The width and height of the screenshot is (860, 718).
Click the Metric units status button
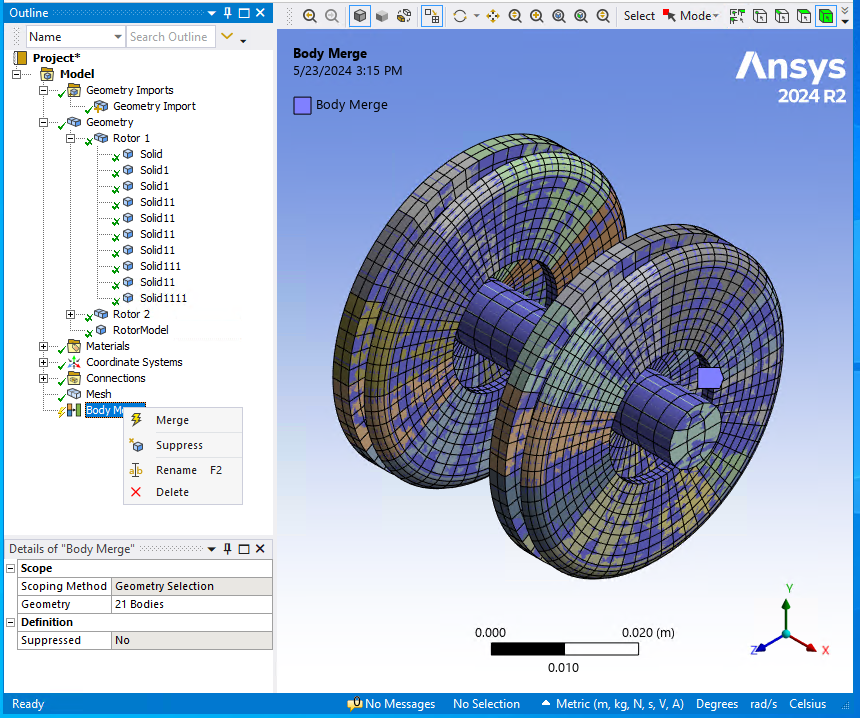(612, 704)
